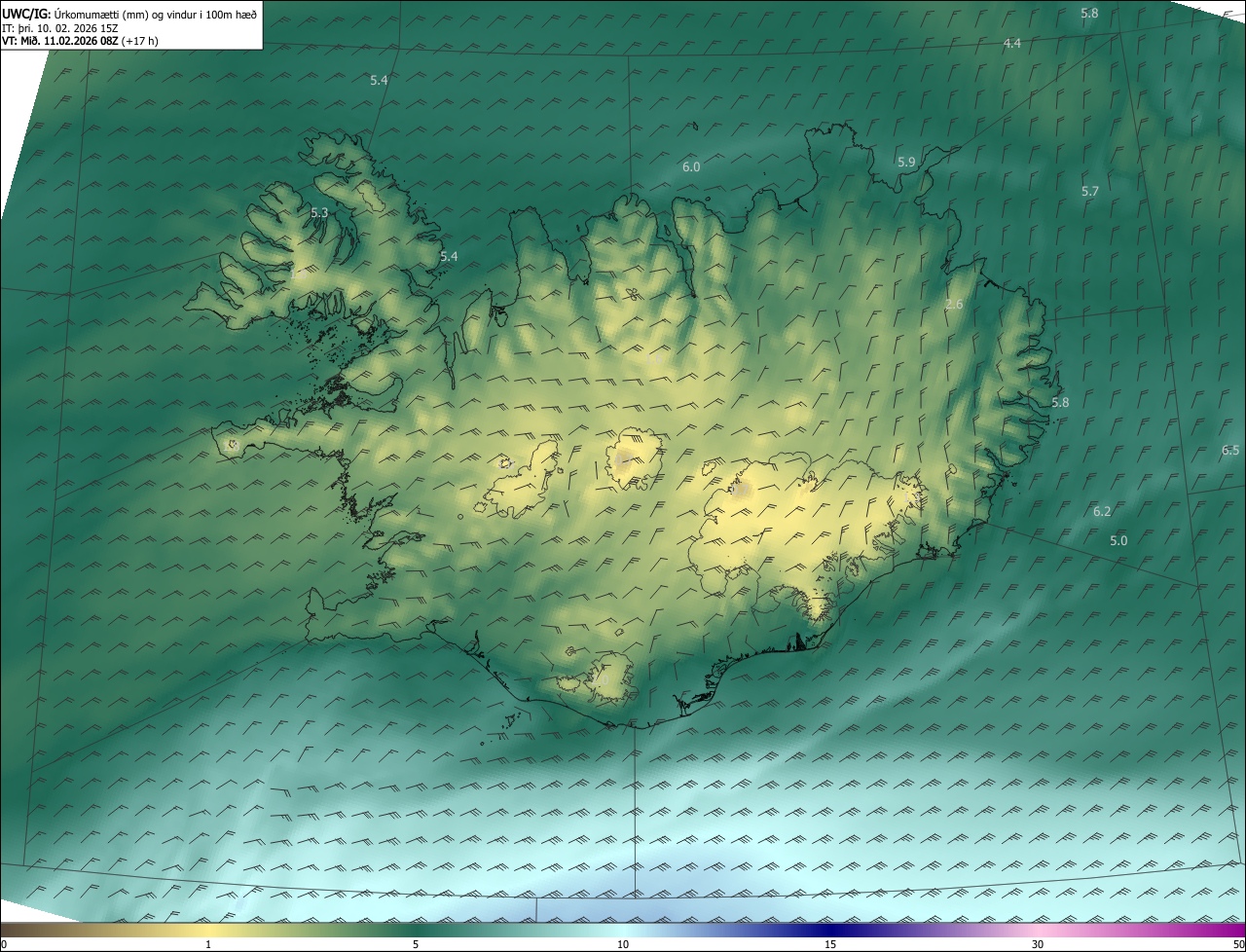This screenshot has height=952, width=1246.
Task: Click the 2.6 value label on the map
Action: 954,305
